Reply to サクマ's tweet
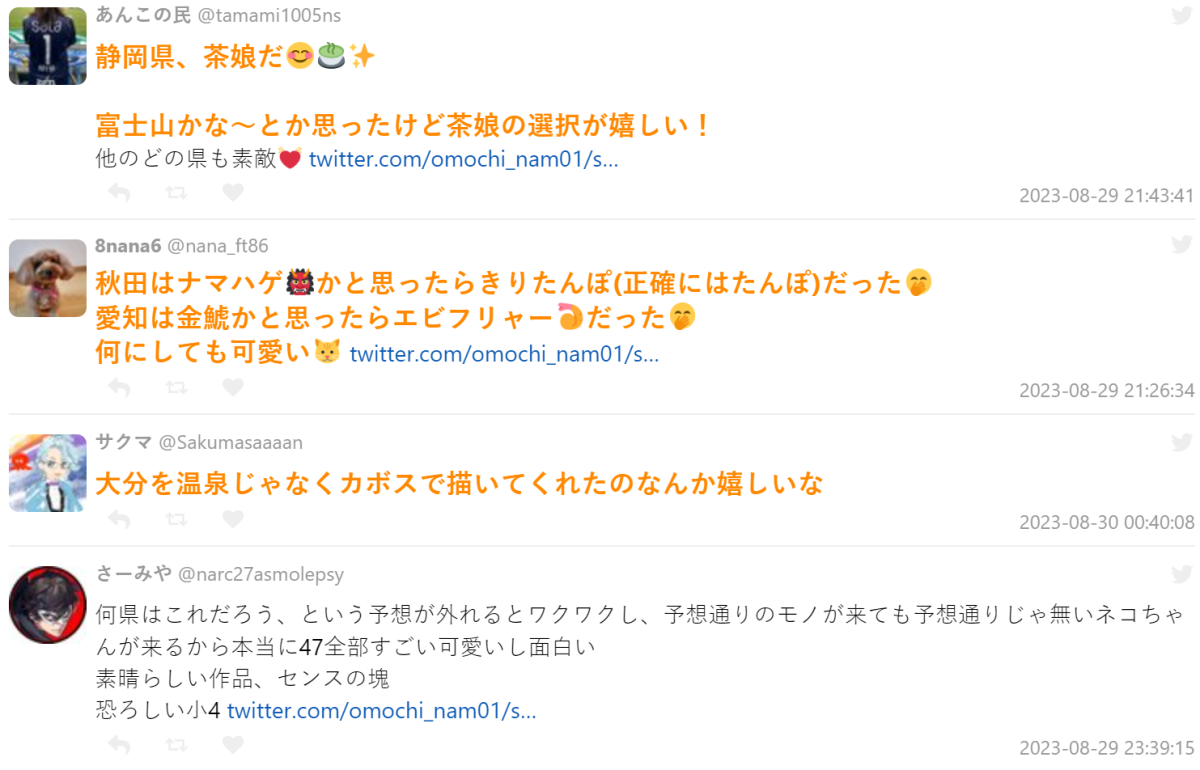This screenshot has width=1200, height=770. coord(119,519)
